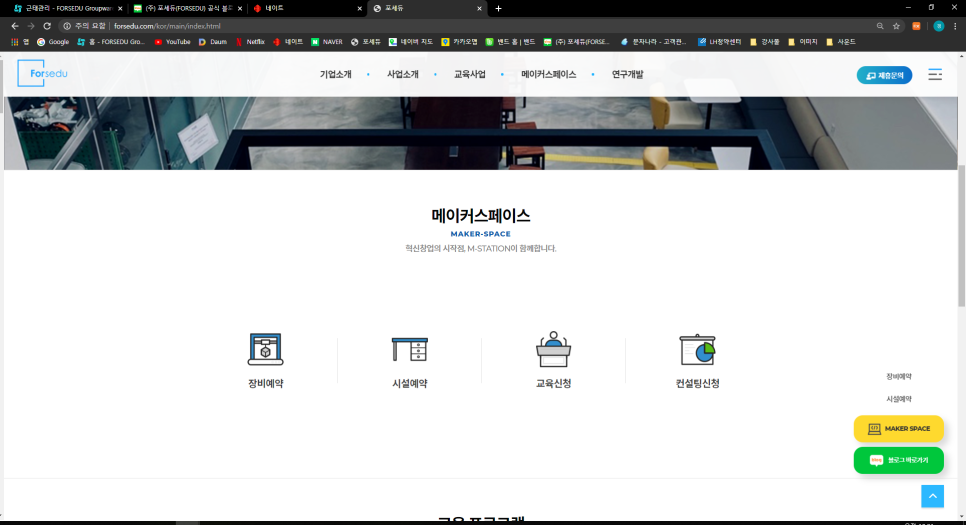Open the 문자나라 bookmark
The height and width of the screenshot is (525, 966).
coord(652,42)
